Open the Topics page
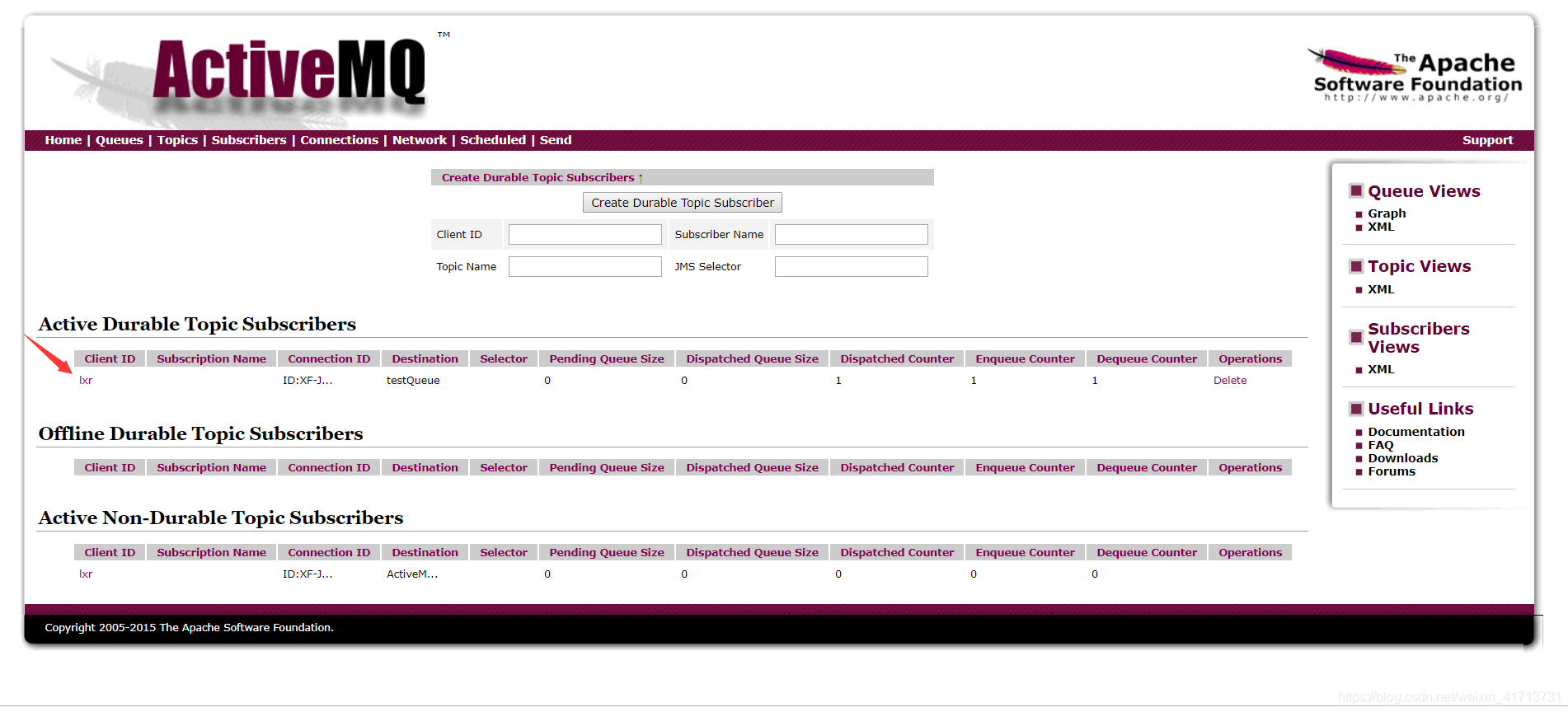Image resolution: width=1568 pixels, height=712 pixels. point(178,140)
